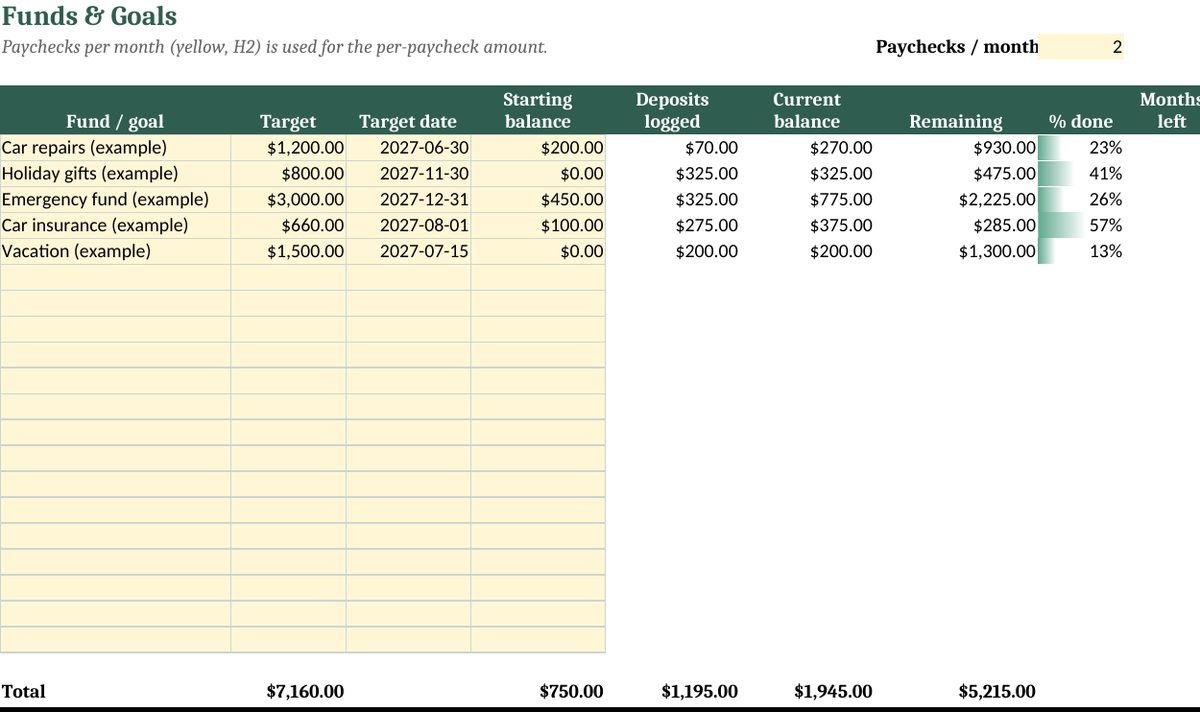Click the Funds & Goals title

89,16
